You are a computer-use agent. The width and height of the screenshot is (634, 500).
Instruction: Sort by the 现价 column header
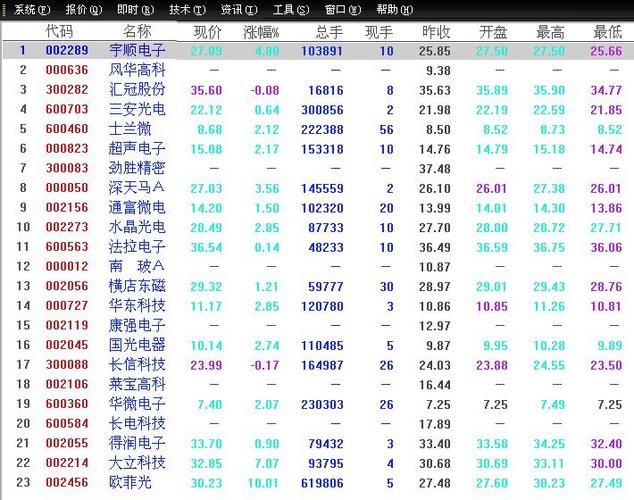tap(207, 32)
